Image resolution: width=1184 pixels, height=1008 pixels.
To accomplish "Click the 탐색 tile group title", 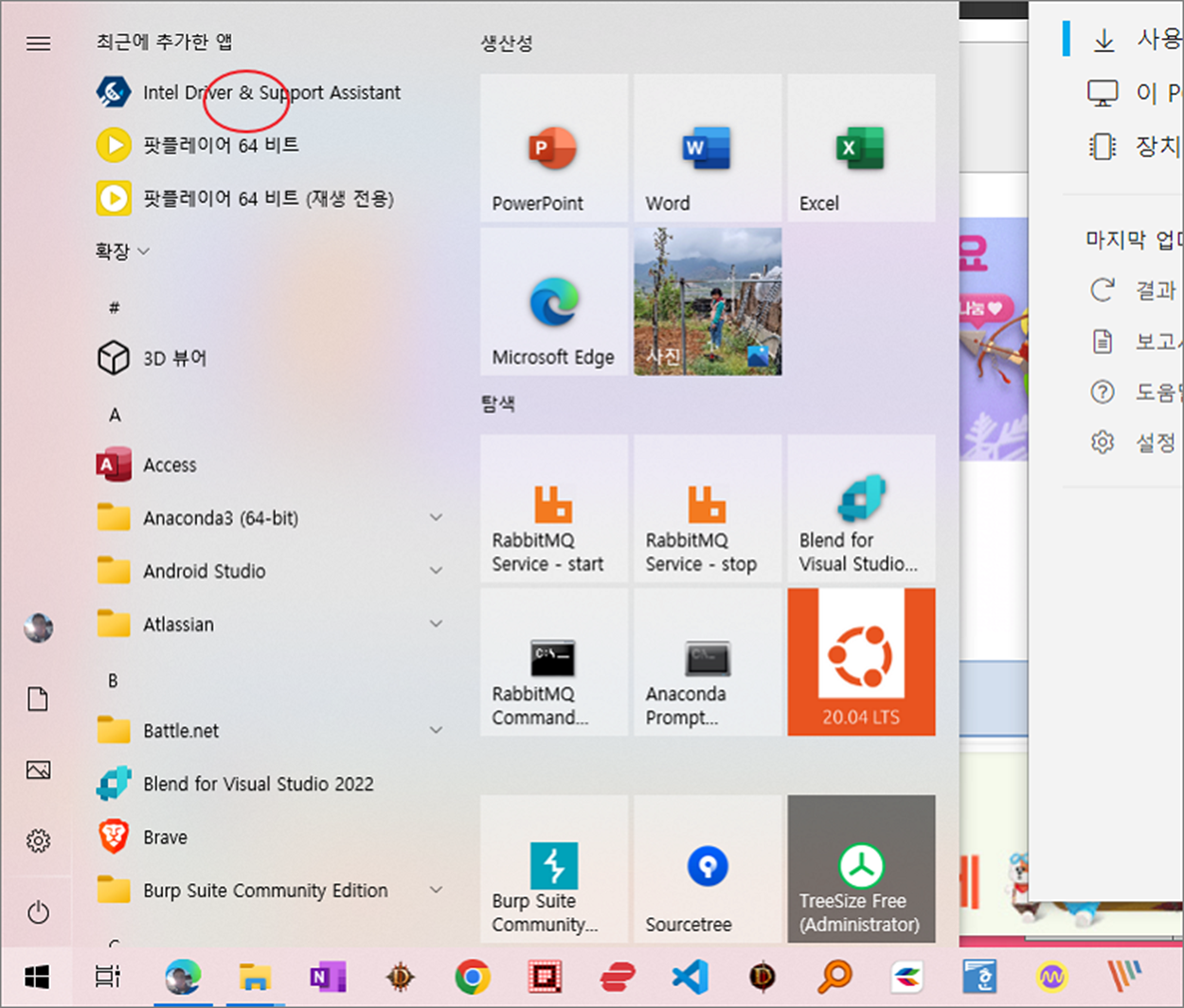I will [x=498, y=404].
